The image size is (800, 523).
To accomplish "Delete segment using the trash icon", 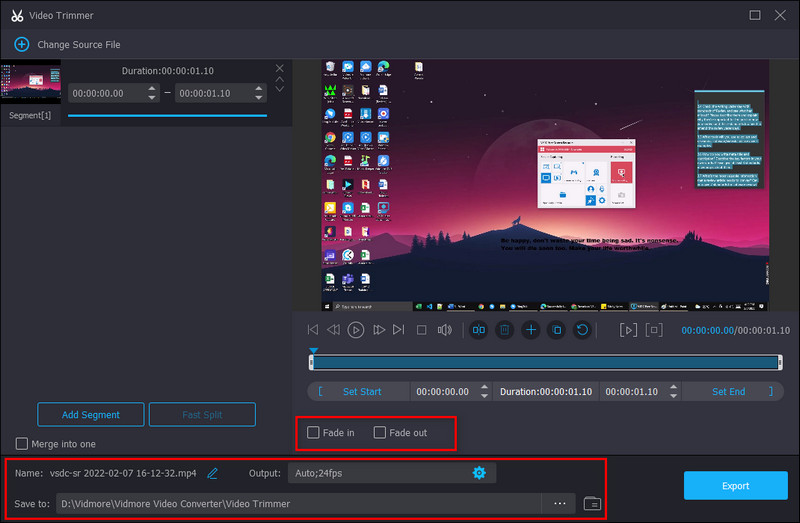I will coord(505,330).
